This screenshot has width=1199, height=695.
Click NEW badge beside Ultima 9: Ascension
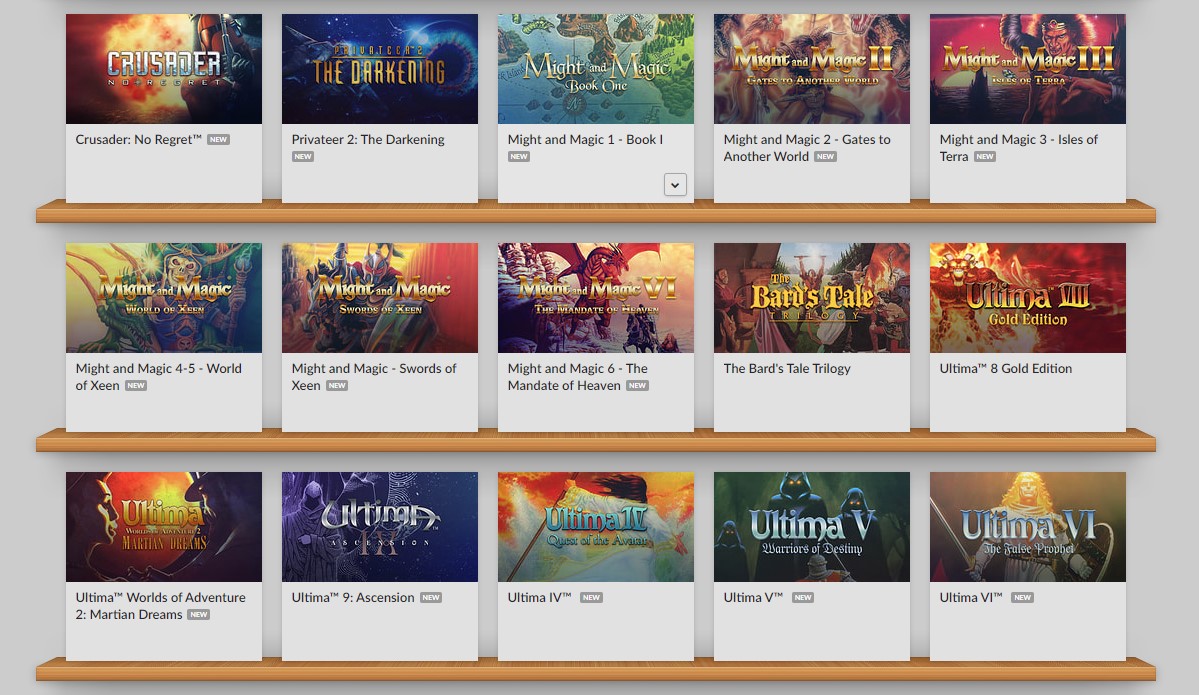pyautogui.click(x=431, y=597)
